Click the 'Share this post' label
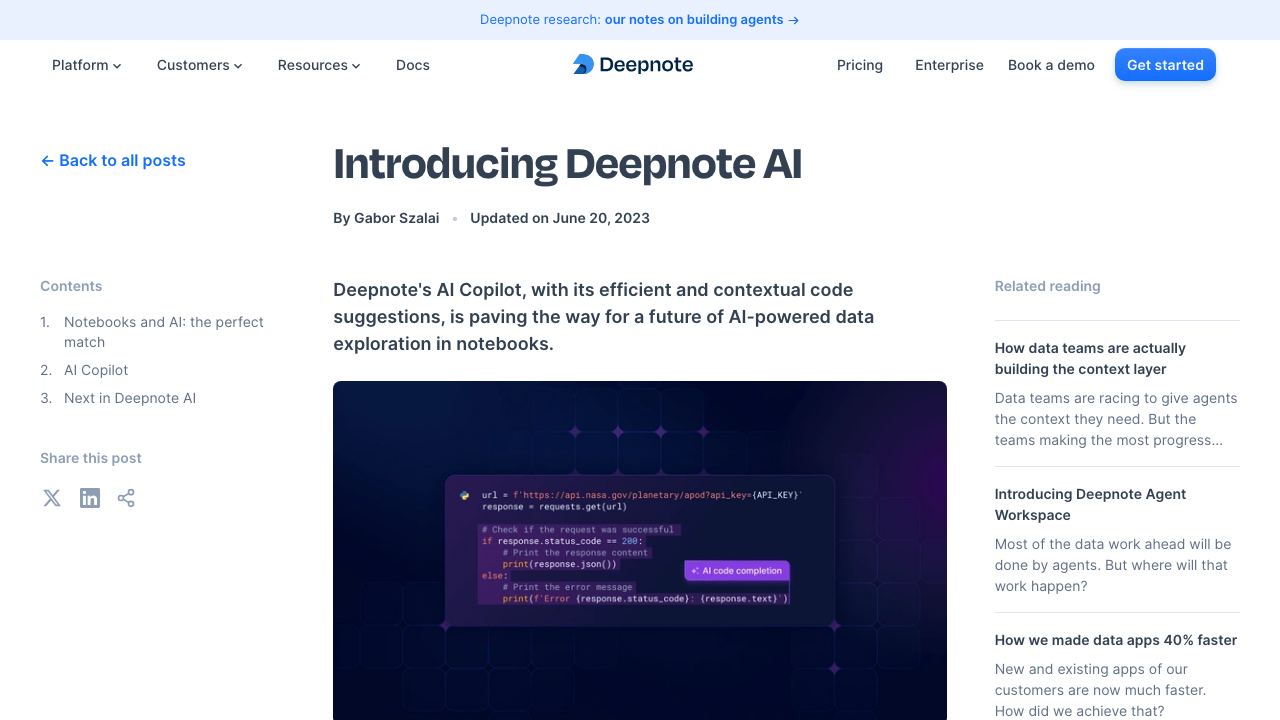The height and width of the screenshot is (720, 1280). [91, 458]
